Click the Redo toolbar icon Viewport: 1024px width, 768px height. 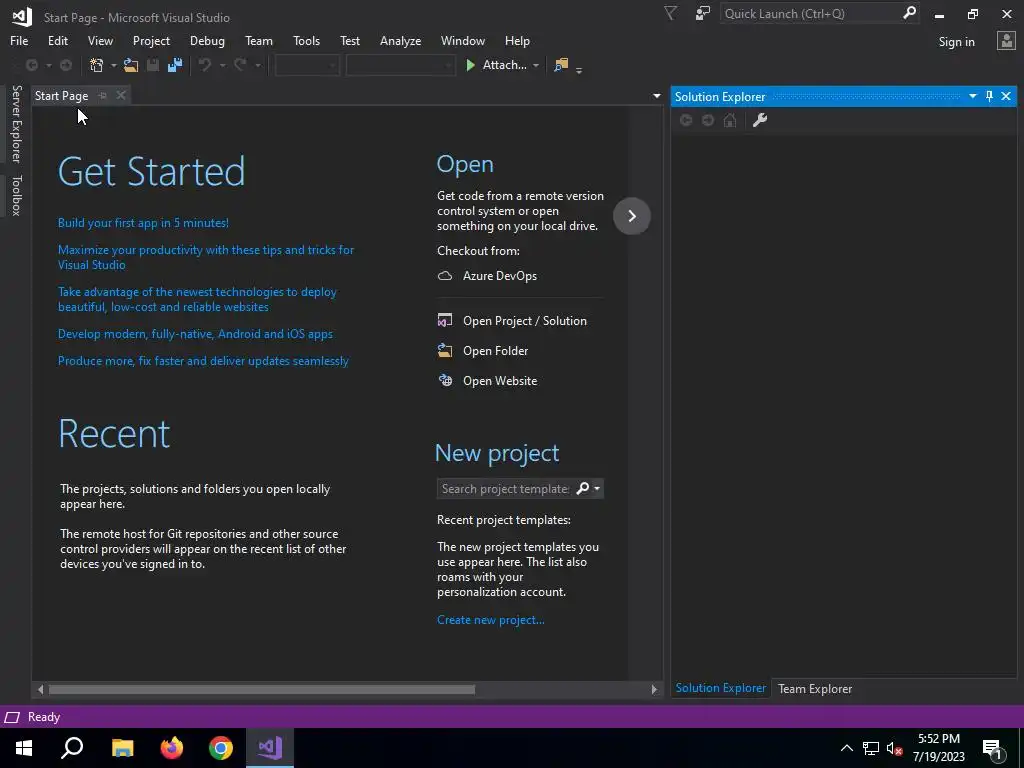240,65
